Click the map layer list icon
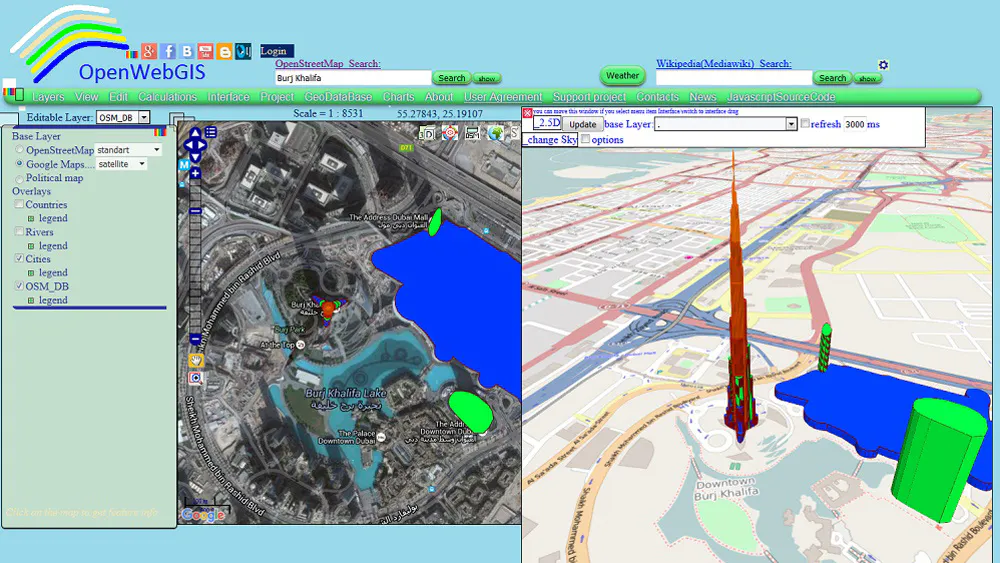Viewport: 1000px width, 563px height. pyautogui.click(x=211, y=132)
